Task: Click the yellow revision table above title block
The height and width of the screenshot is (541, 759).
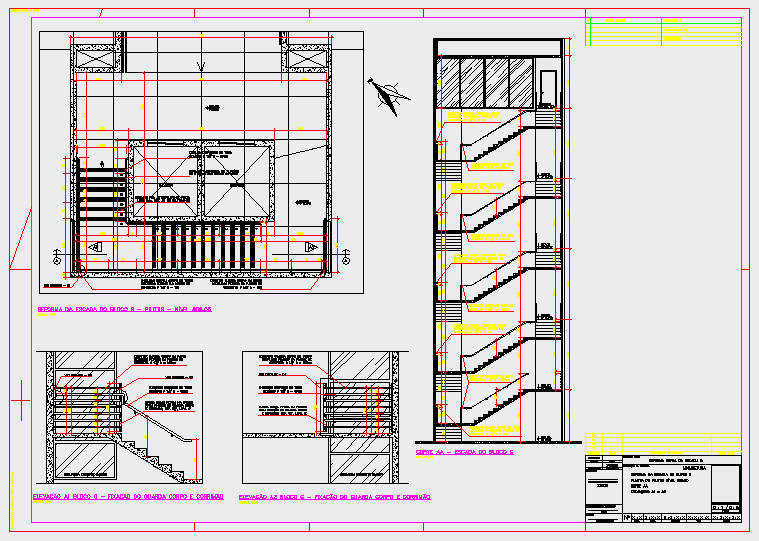Action: pos(663,444)
